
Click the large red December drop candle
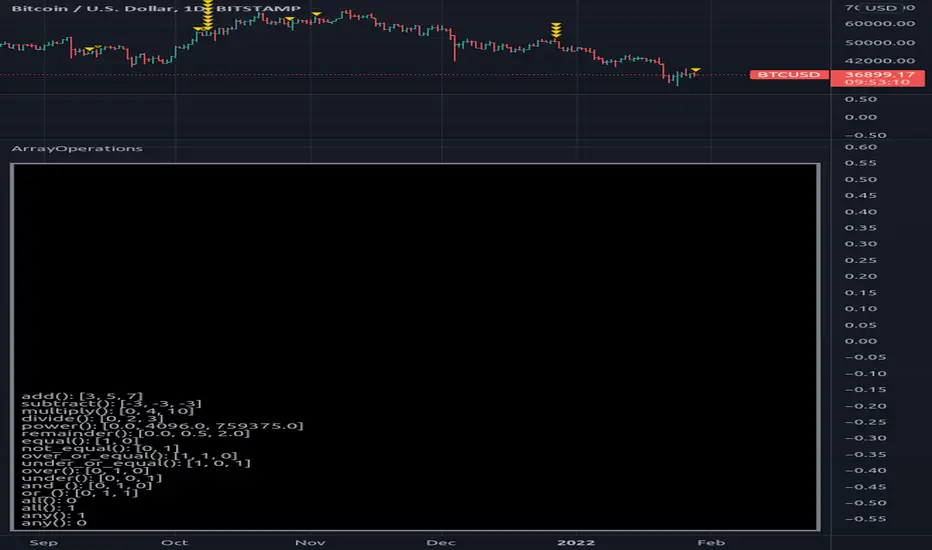[x=455, y=48]
